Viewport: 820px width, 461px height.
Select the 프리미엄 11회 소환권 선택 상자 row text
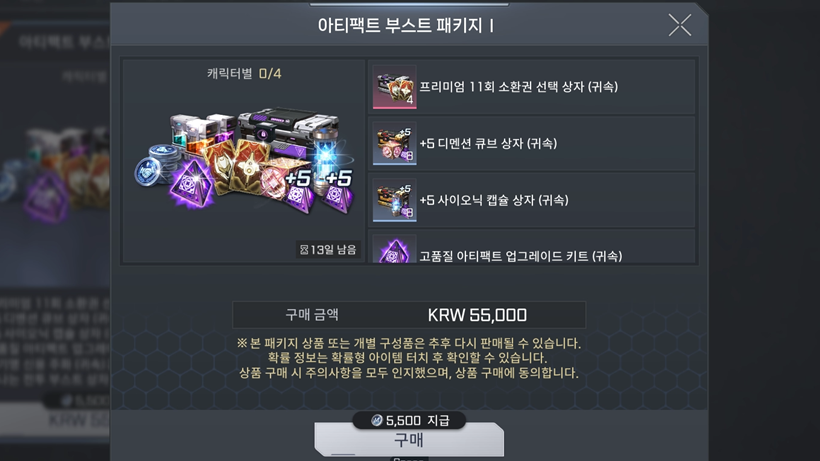pos(518,87)
